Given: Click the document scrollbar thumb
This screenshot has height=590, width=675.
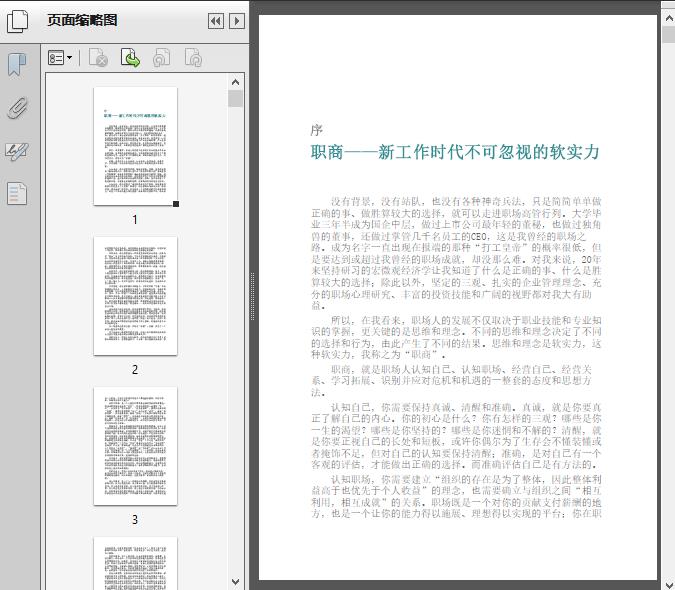Looking at the screenshot, I should click(669, 34).
